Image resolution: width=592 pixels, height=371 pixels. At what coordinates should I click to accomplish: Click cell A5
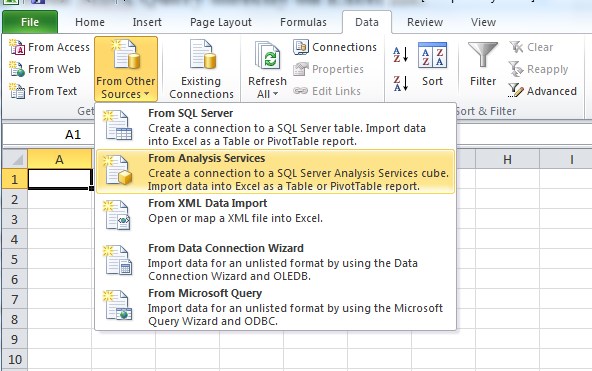pos(60,259)
